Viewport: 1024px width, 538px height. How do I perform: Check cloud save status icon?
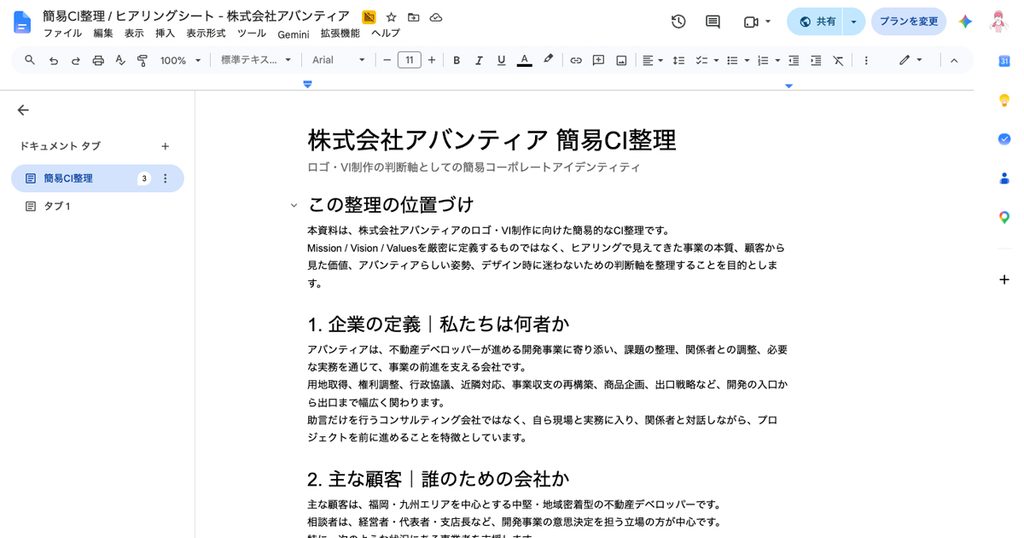(x=436, y=17)
